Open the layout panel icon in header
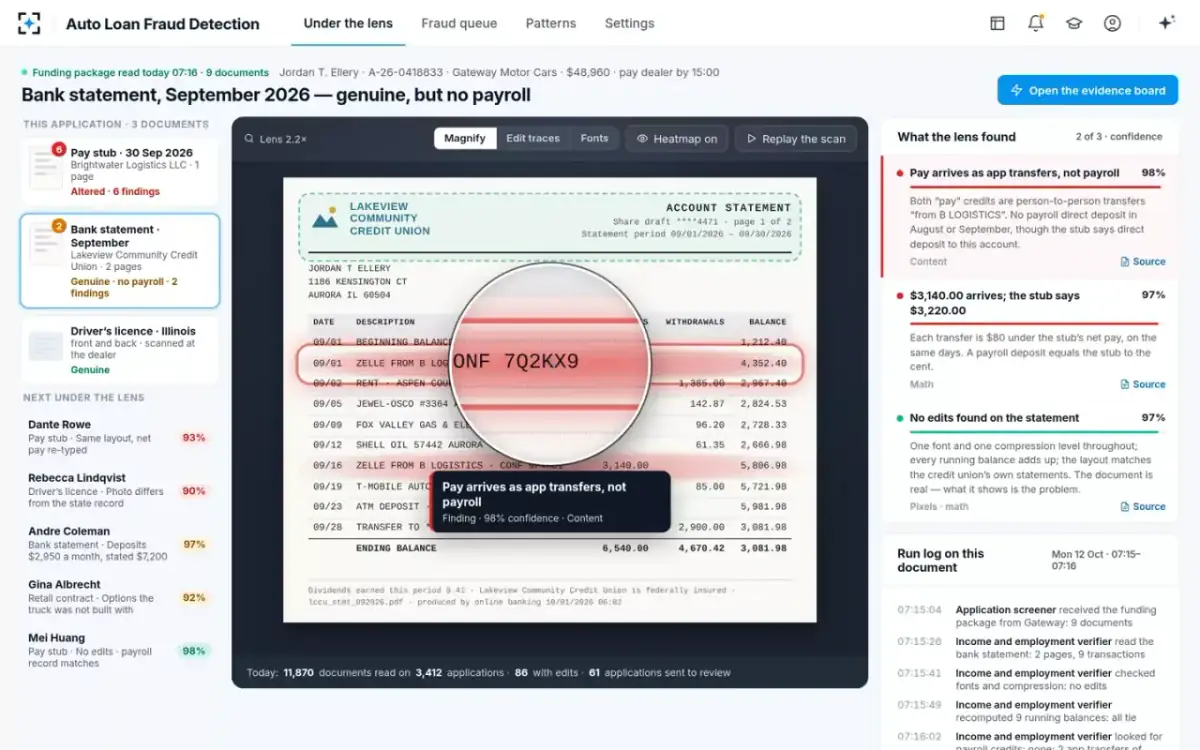The image size is (1200, 750). [x=997, y=23]
